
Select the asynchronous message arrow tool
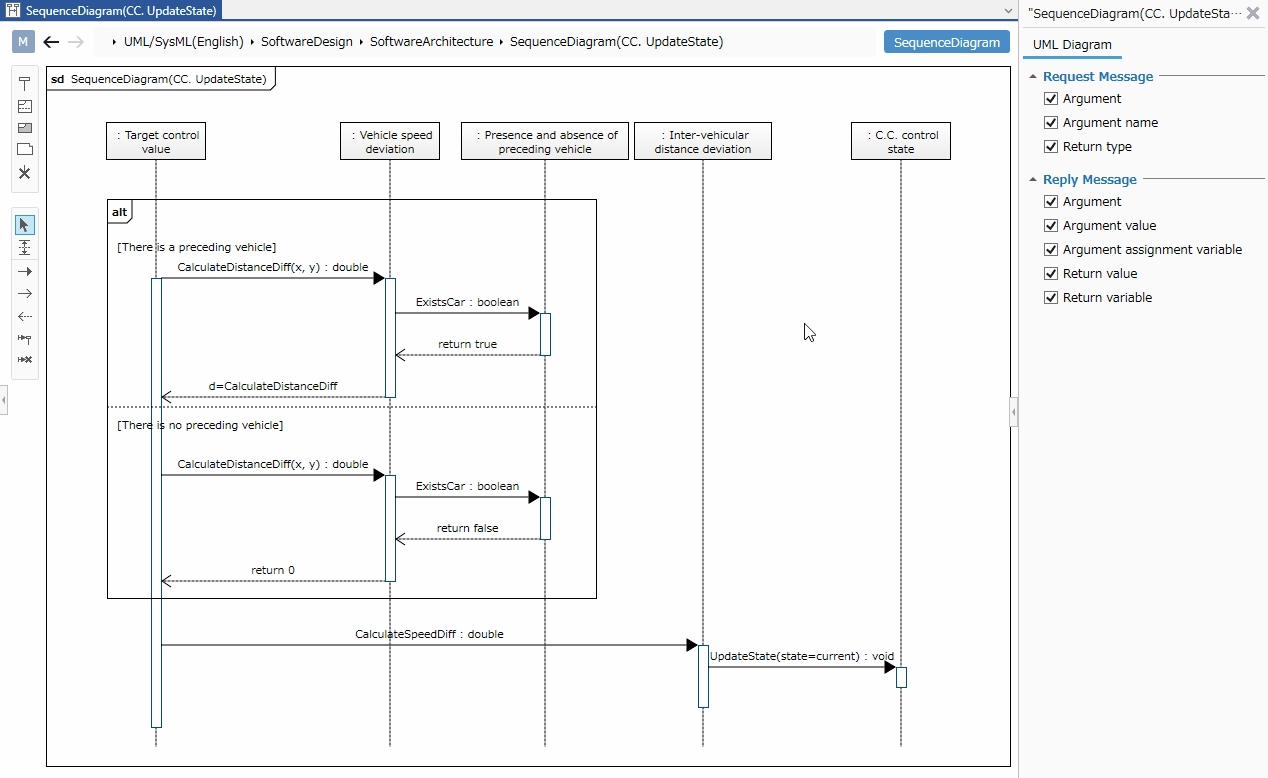pos(25,293)
